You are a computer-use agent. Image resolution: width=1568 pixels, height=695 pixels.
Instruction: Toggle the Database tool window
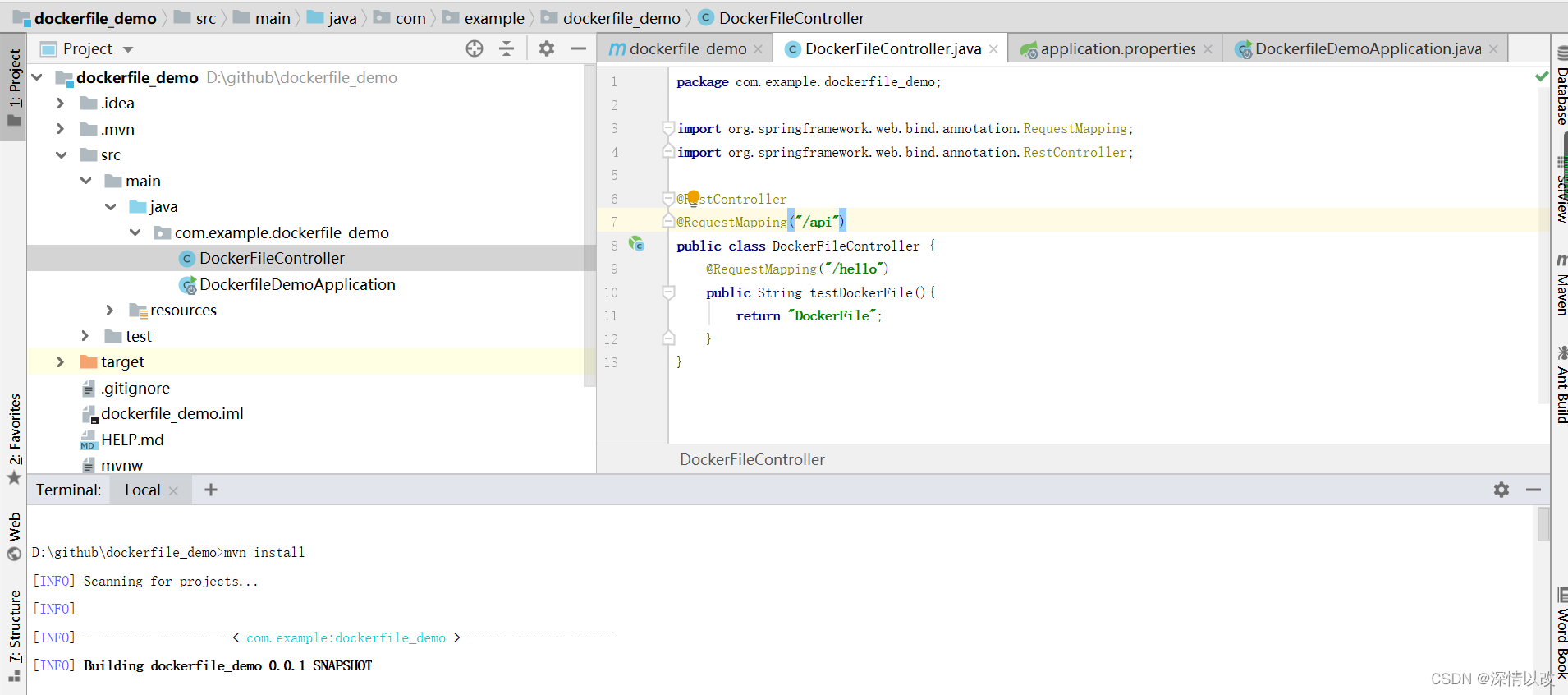pyautogui.click(x=1561, y=86)
